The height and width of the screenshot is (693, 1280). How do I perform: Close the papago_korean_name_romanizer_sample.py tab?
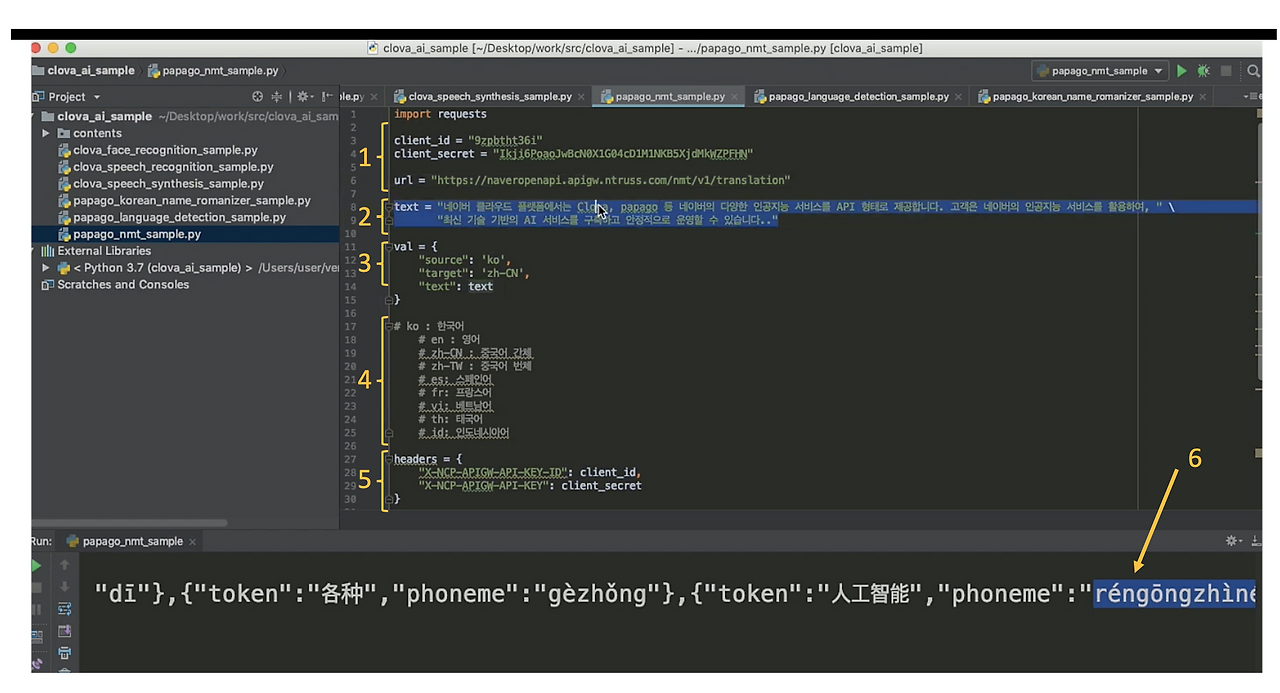1203,97
